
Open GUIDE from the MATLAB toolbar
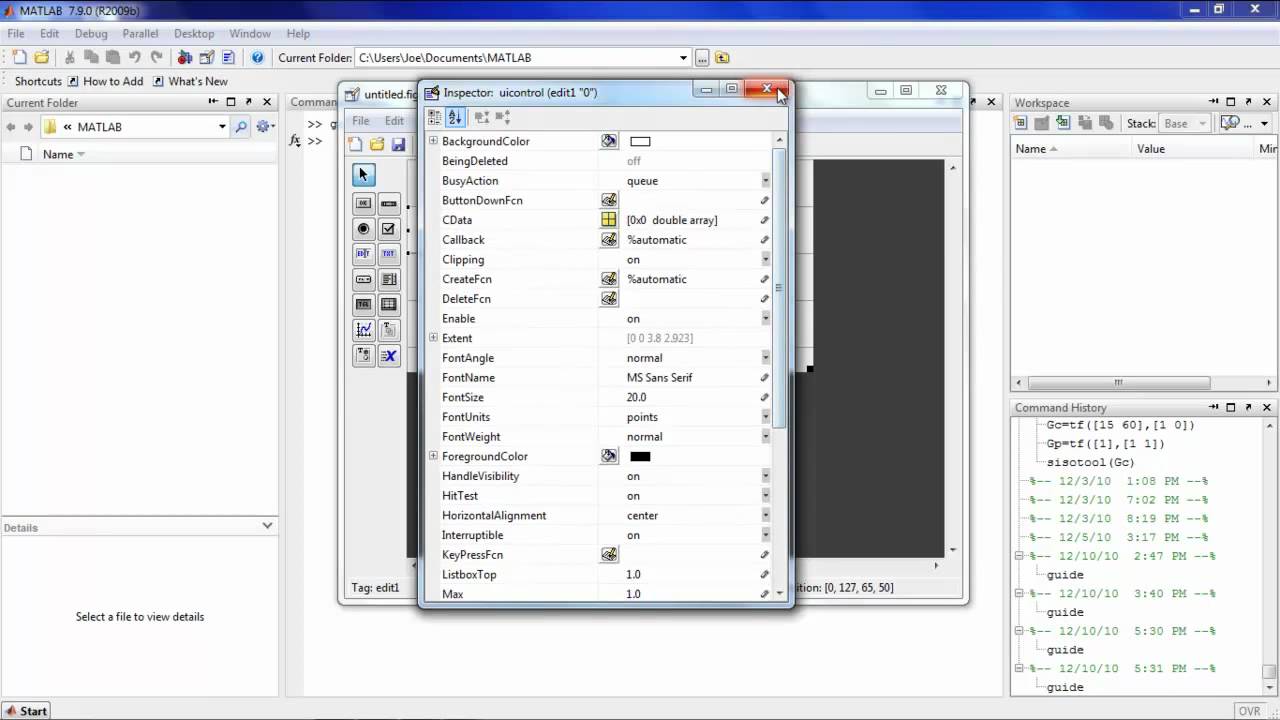pyautogui.click(x=206, y=58)
